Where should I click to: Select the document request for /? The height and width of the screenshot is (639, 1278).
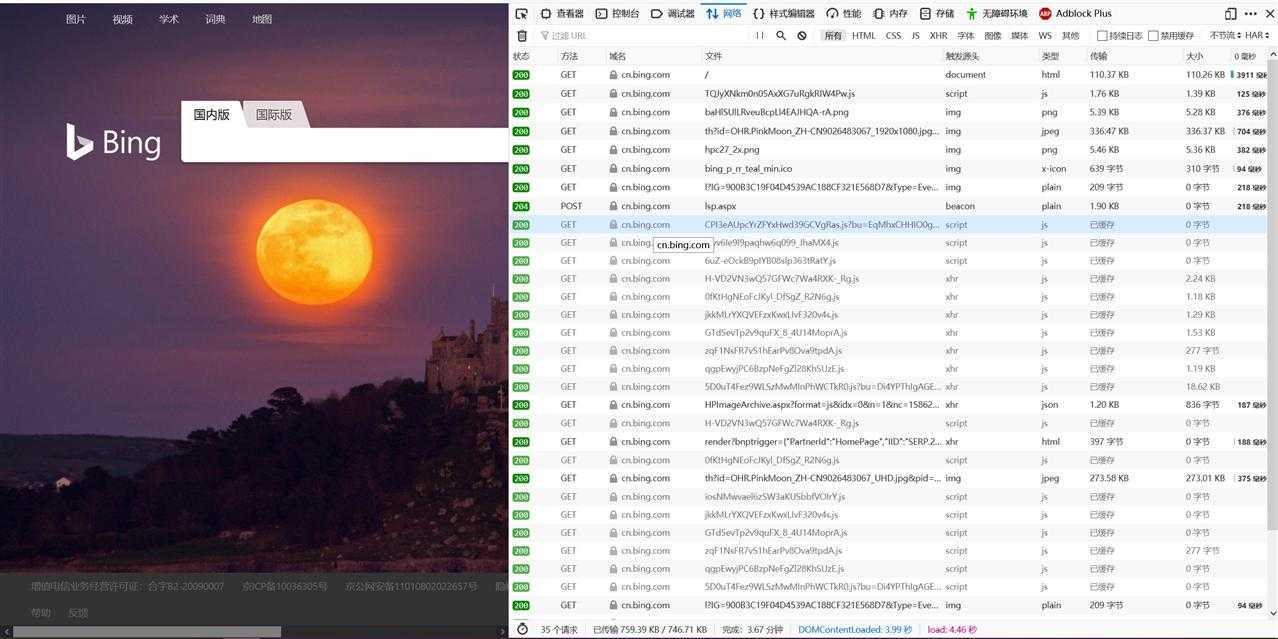point(889,75)
